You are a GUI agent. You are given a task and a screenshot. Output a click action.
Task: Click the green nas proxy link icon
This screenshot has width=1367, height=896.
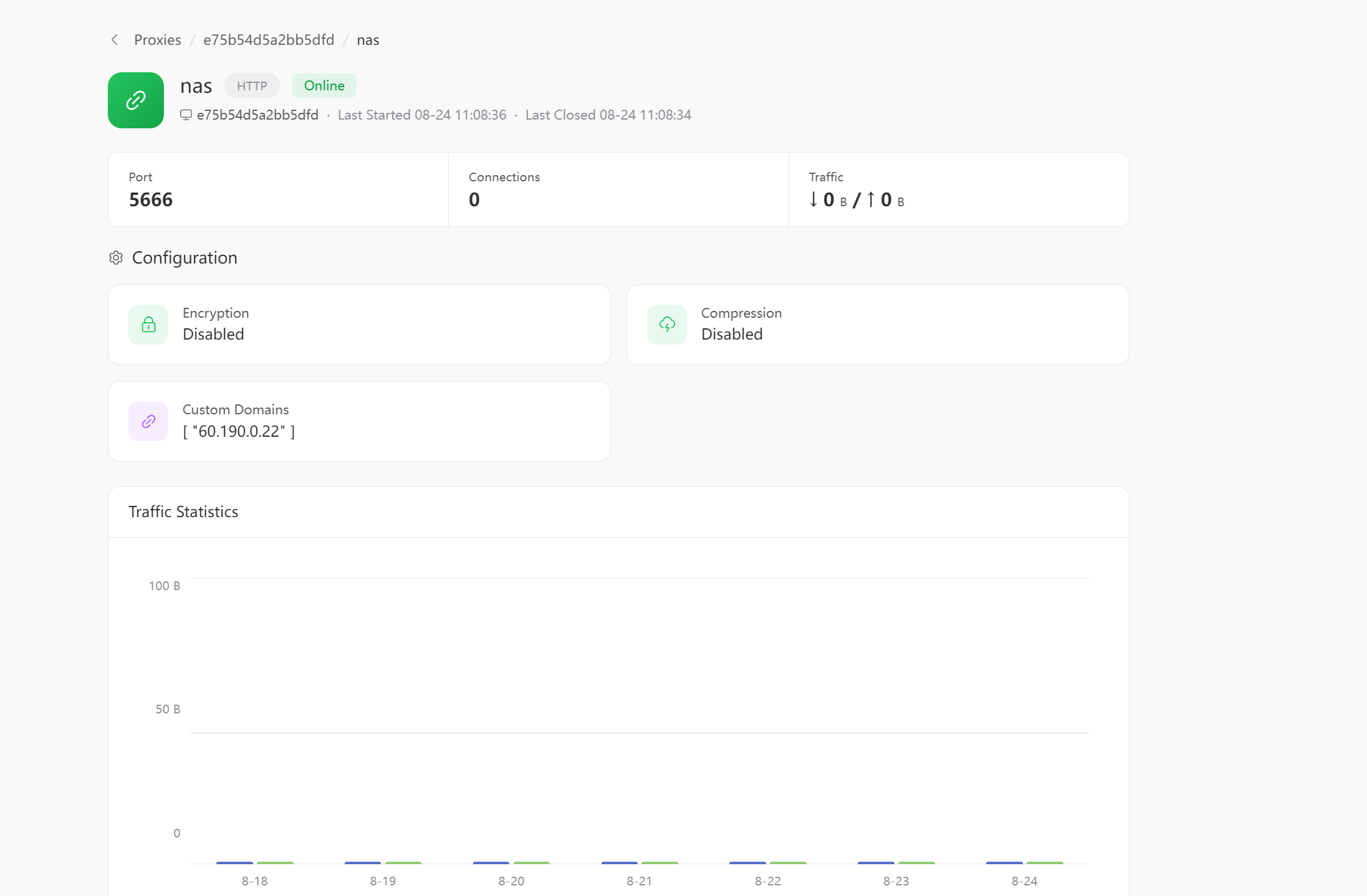point(136,100)
